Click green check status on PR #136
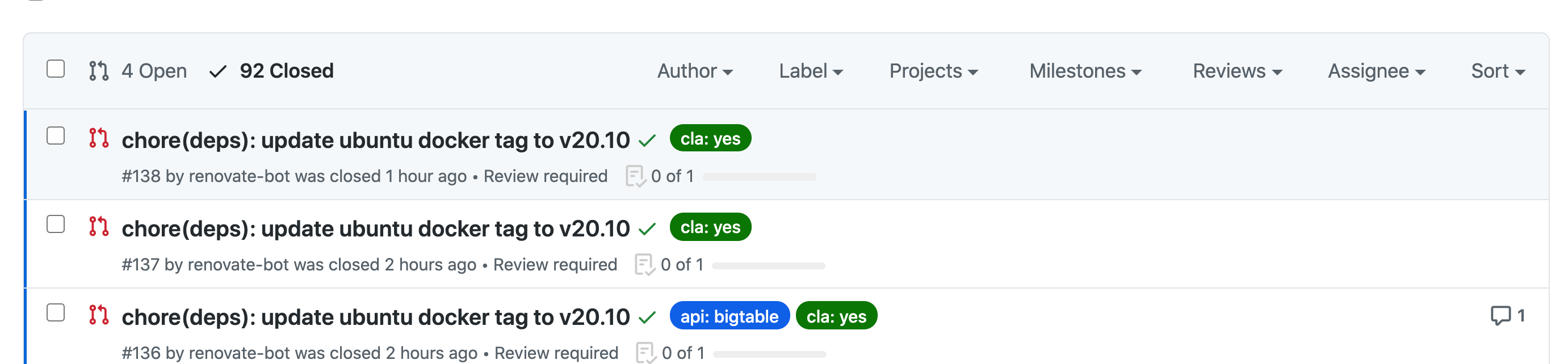 tap(647, 317)
